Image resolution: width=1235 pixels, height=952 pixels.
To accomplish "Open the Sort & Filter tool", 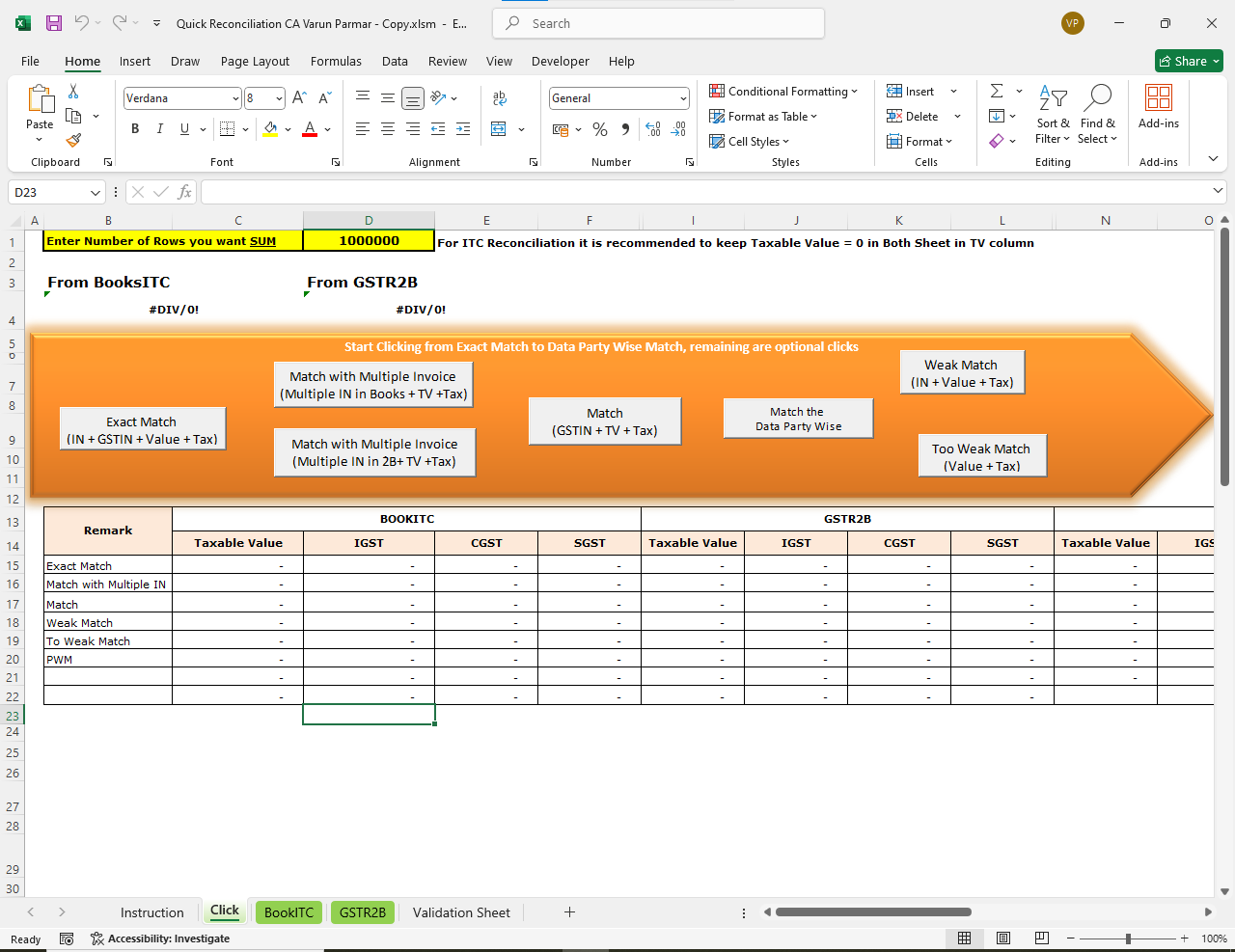I will [1052, 114].
